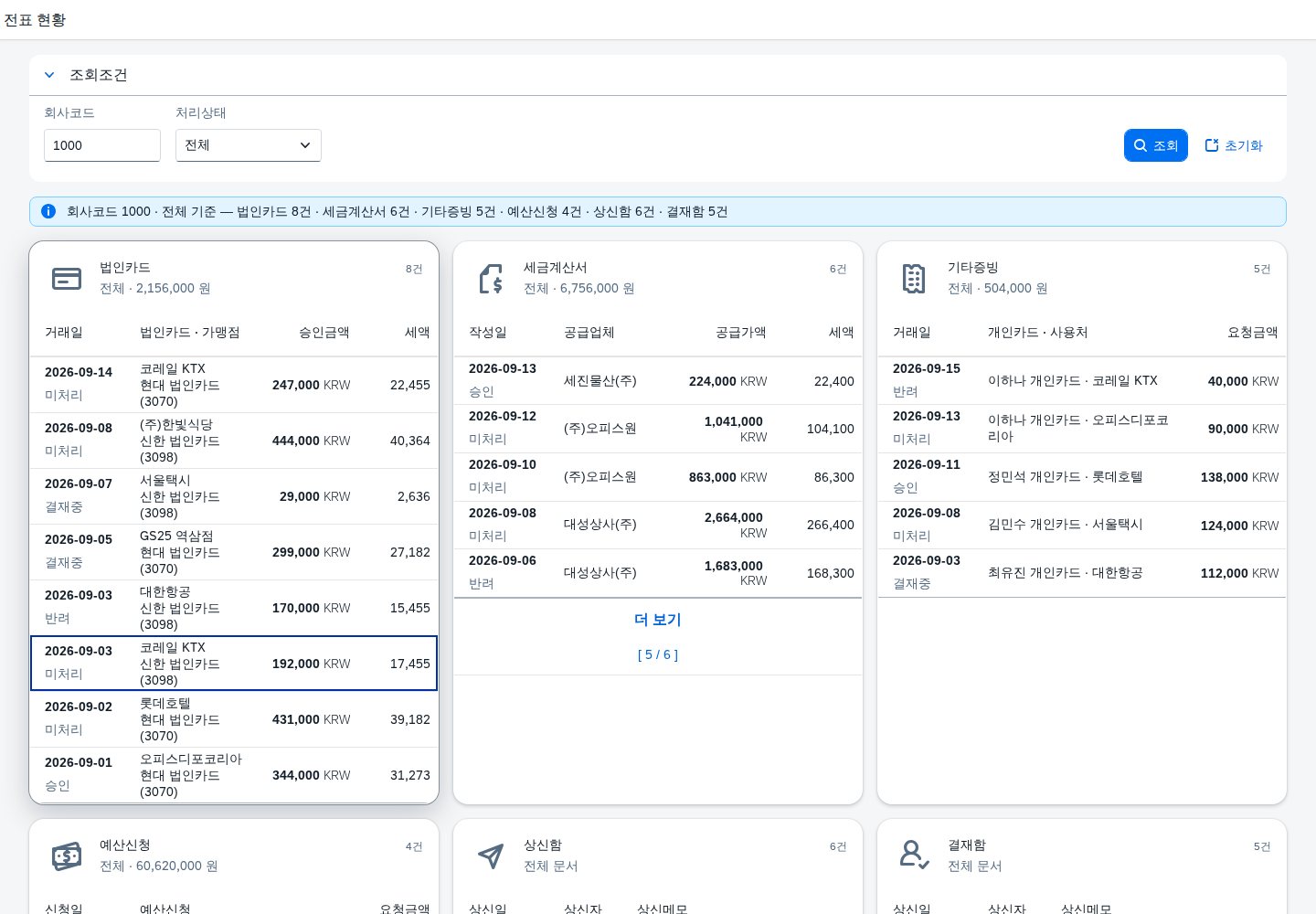Select the (주)오피스원 863,000 KRW invoice

click(x=658, y=477)
